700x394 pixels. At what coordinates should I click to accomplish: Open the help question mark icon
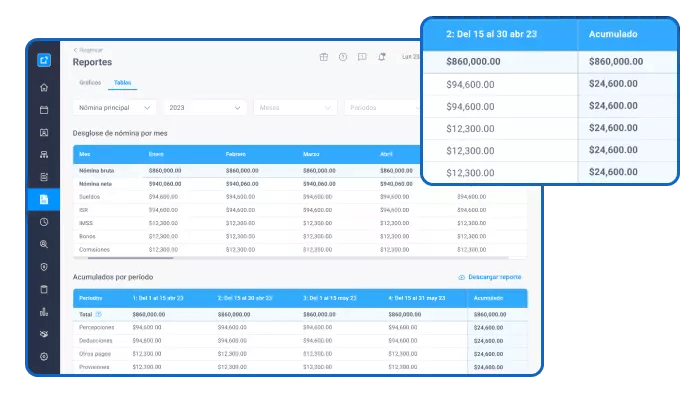coord(343,57)
